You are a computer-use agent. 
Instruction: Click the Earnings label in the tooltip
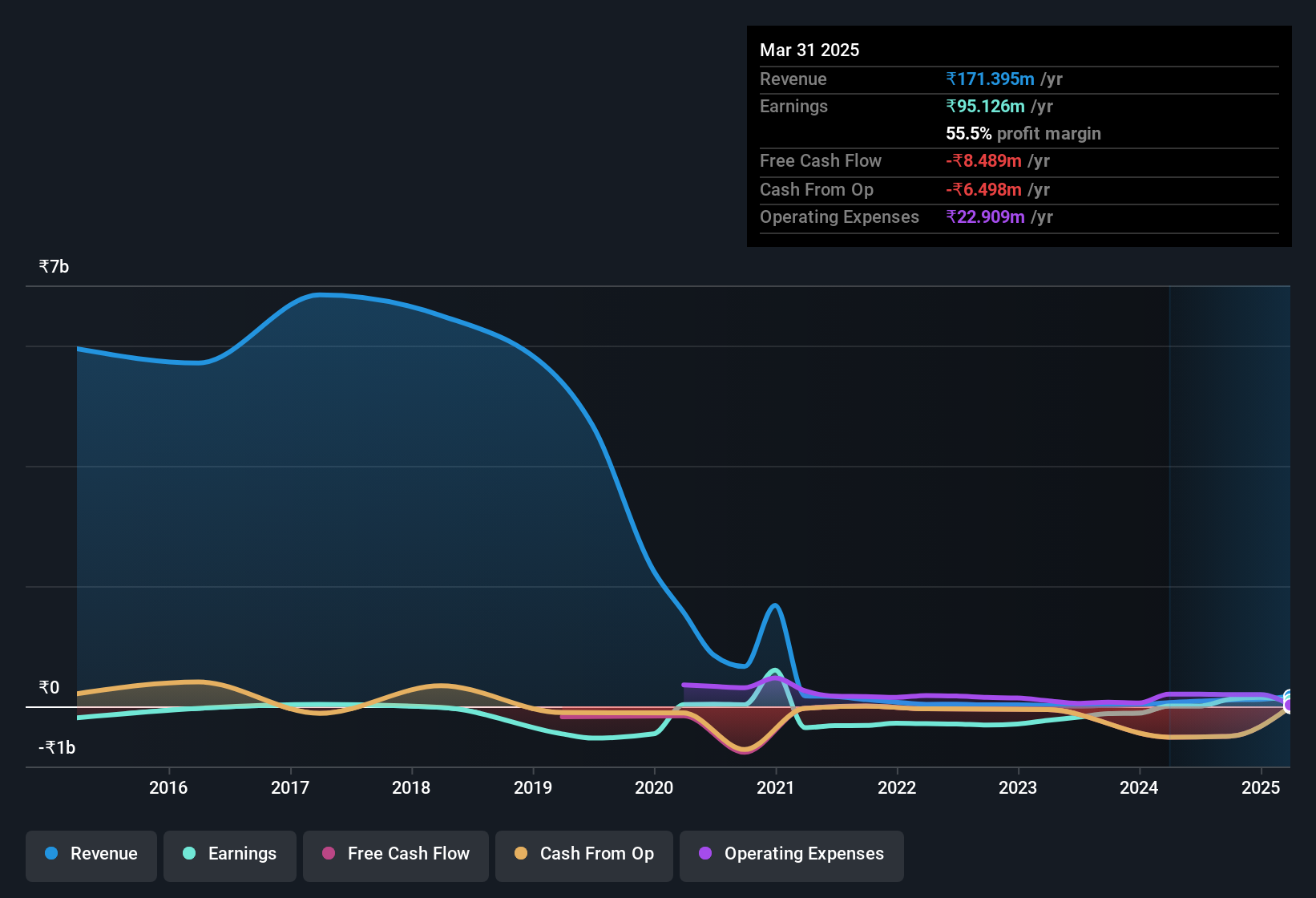coord(793,106)
